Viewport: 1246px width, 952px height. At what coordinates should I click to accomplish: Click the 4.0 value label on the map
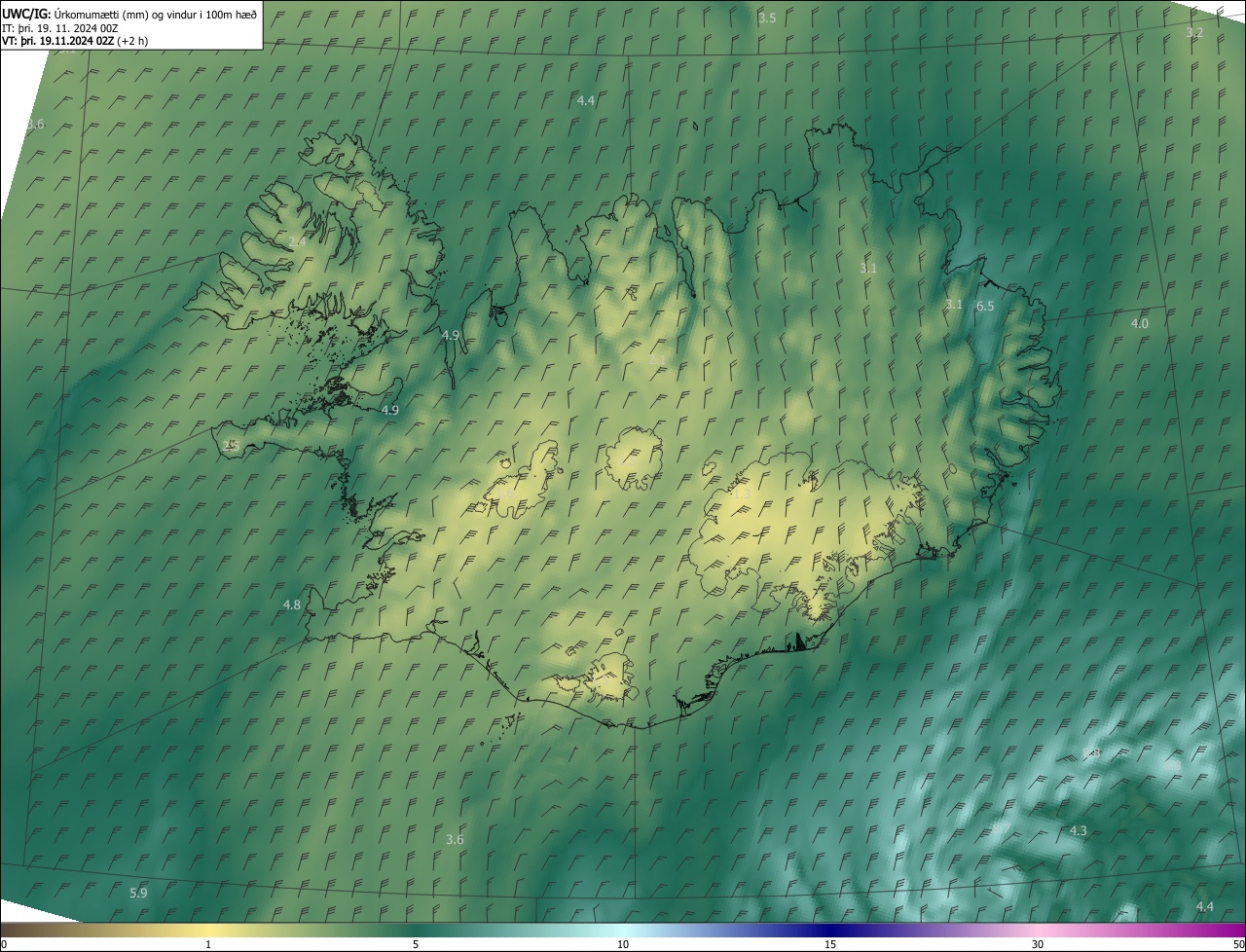click(x=1139, y=323)
